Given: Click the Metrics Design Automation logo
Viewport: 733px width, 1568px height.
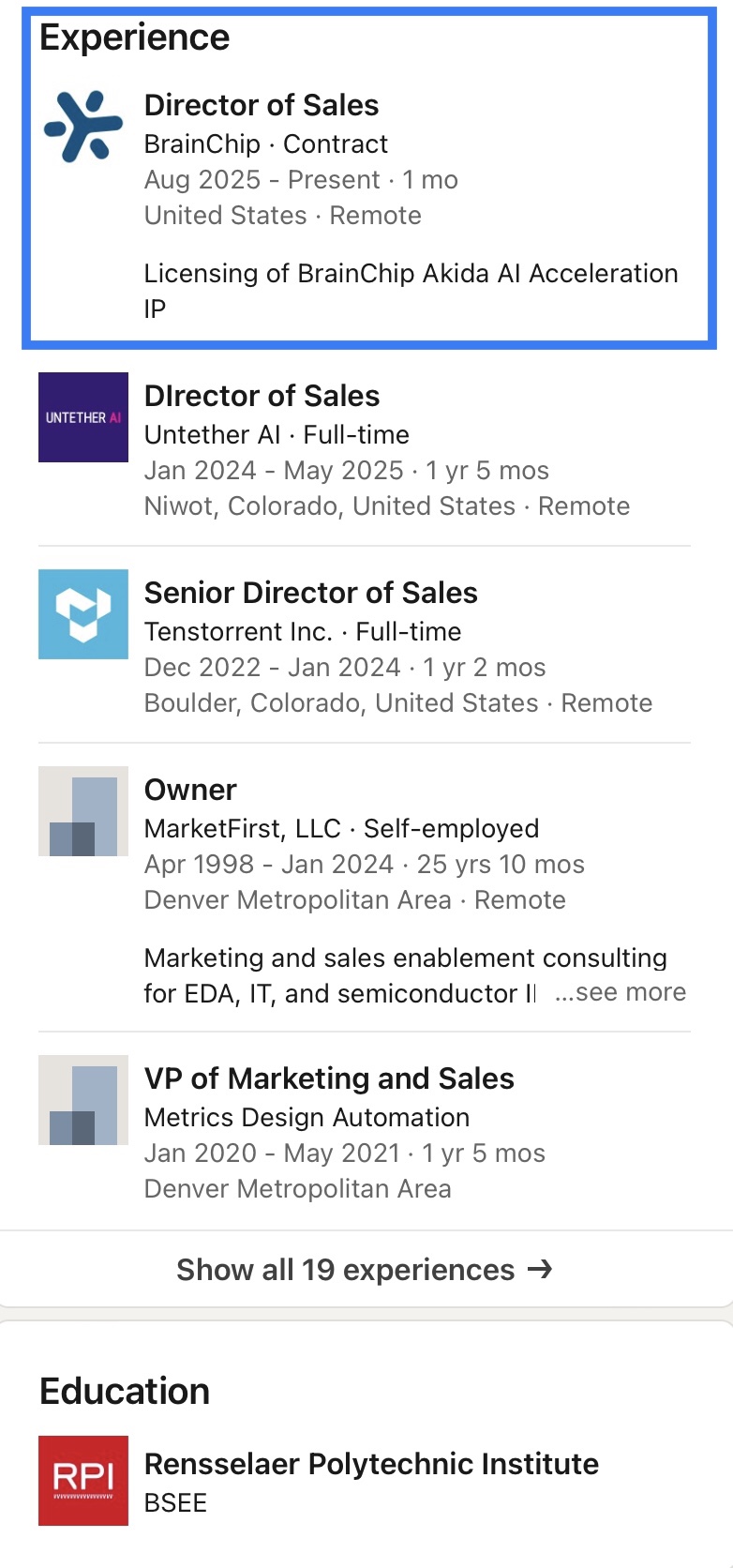Looking at the screenshot, I should pos(83,1100).
